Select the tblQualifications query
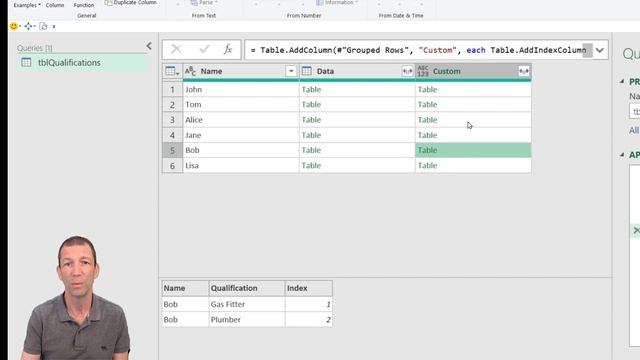This screenshot has width=640, height=360. click(82, 62)
